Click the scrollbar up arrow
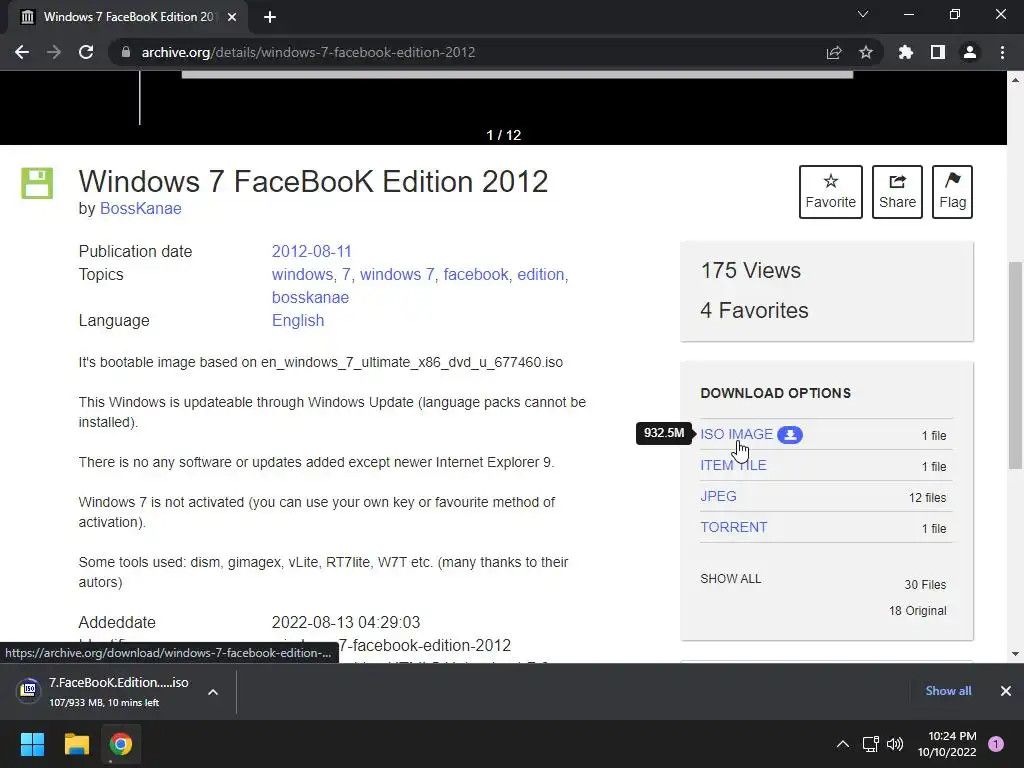 click(x=1015, y=80)
